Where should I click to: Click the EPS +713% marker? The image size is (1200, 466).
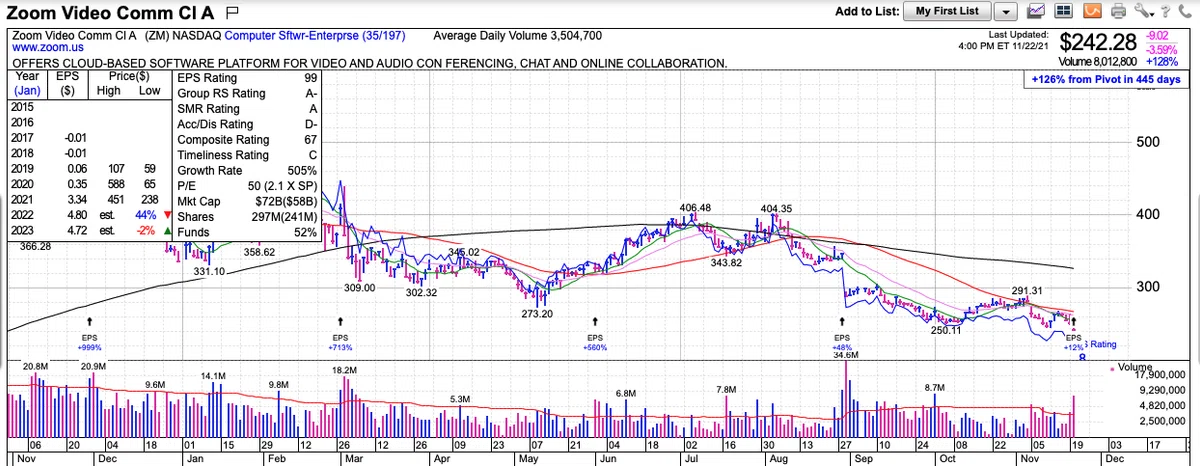(341, 334)
